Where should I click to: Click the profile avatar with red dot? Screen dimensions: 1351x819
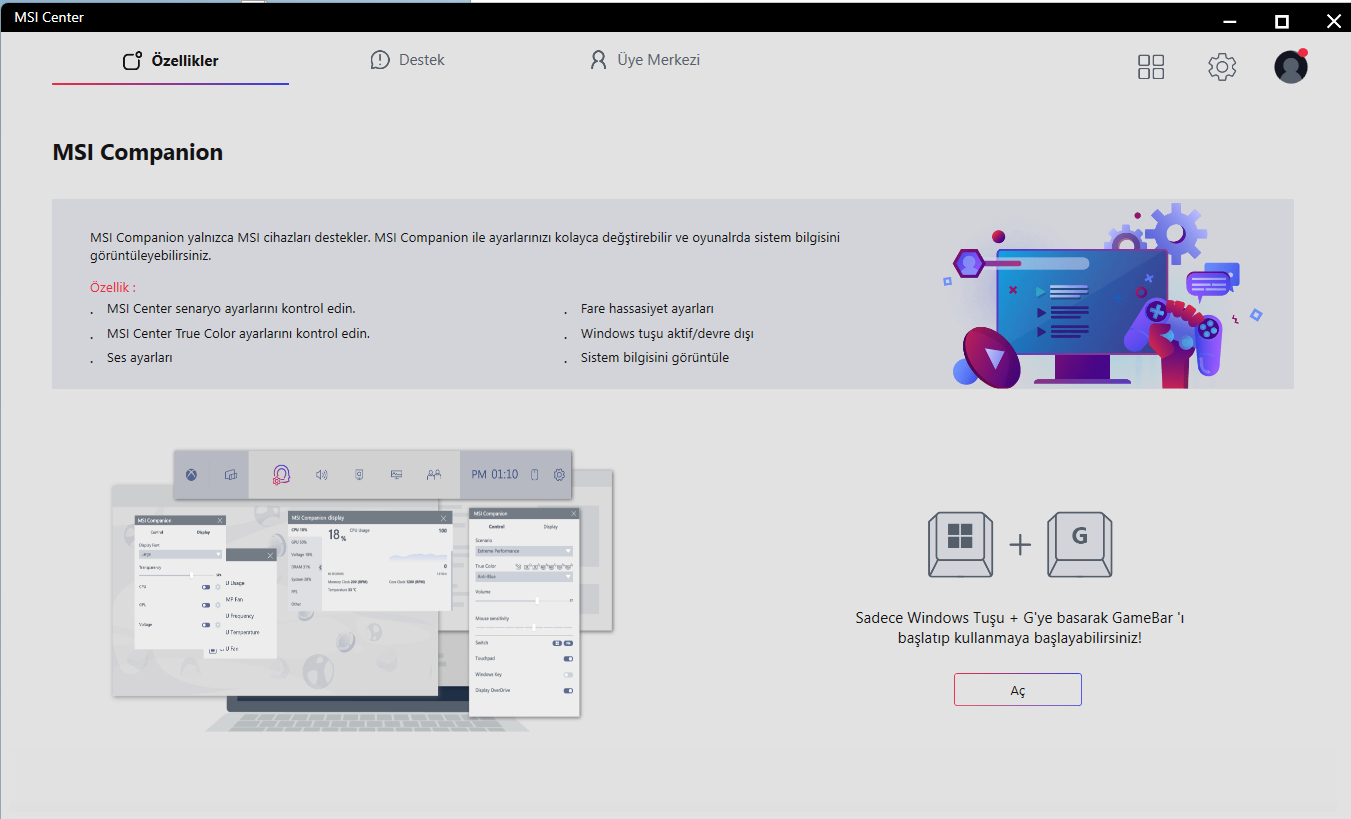coord(1291,66)
